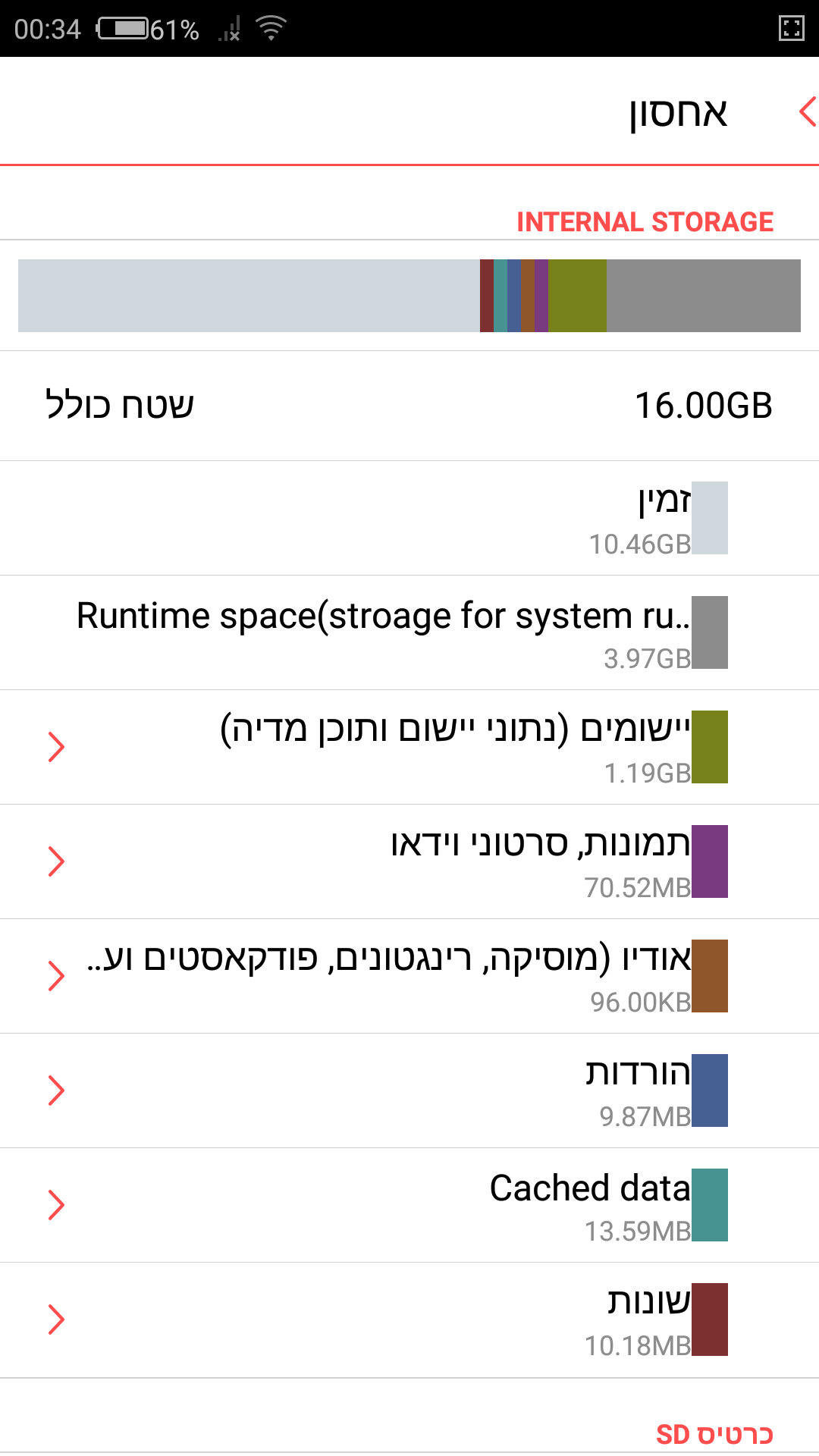Tap the olive green apps color swatch
The image size is (819, 1456).
pos(709,747)
